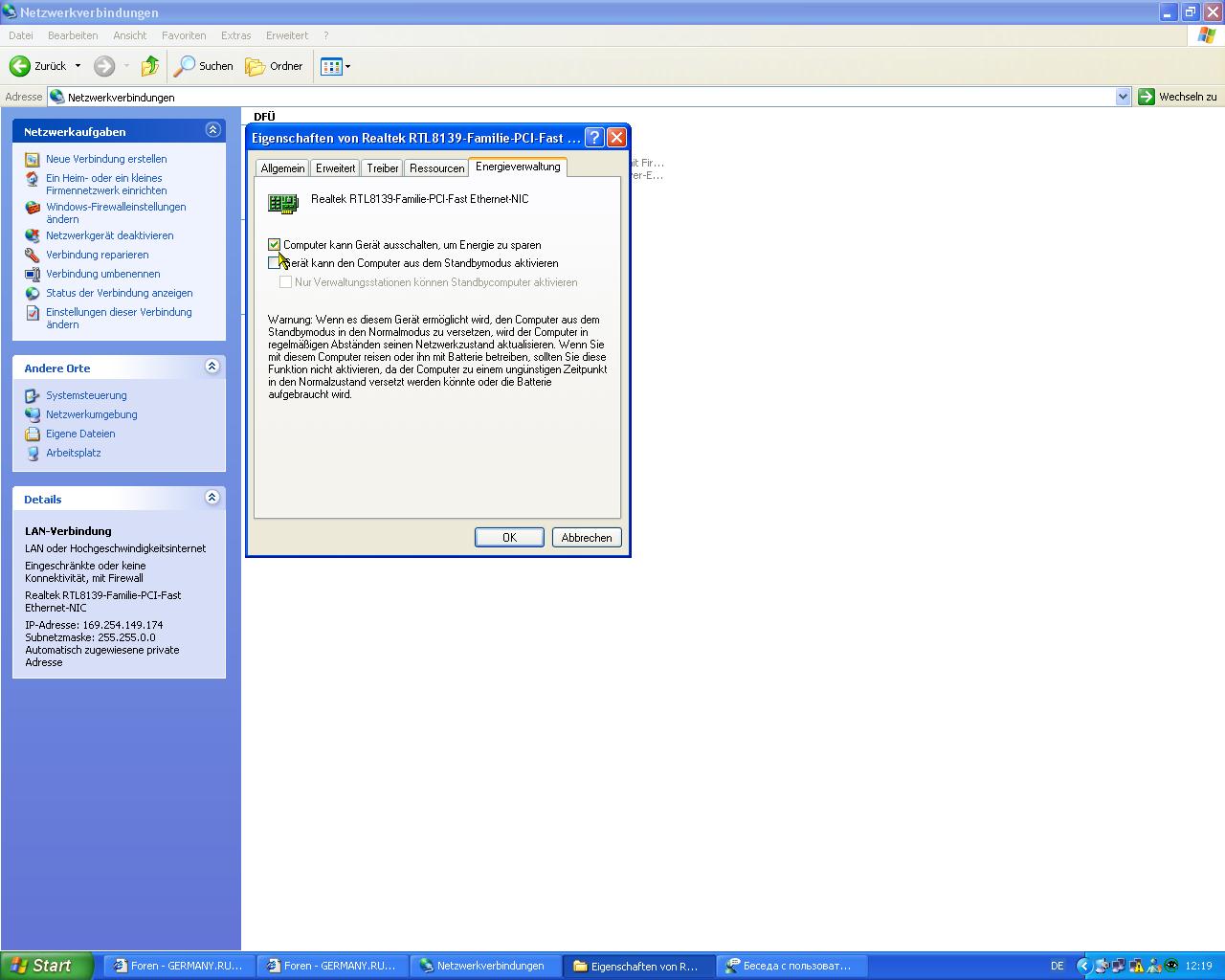Screen dimensions: 1225x980
Task: Click the OK button
Action: coord(509,538)
